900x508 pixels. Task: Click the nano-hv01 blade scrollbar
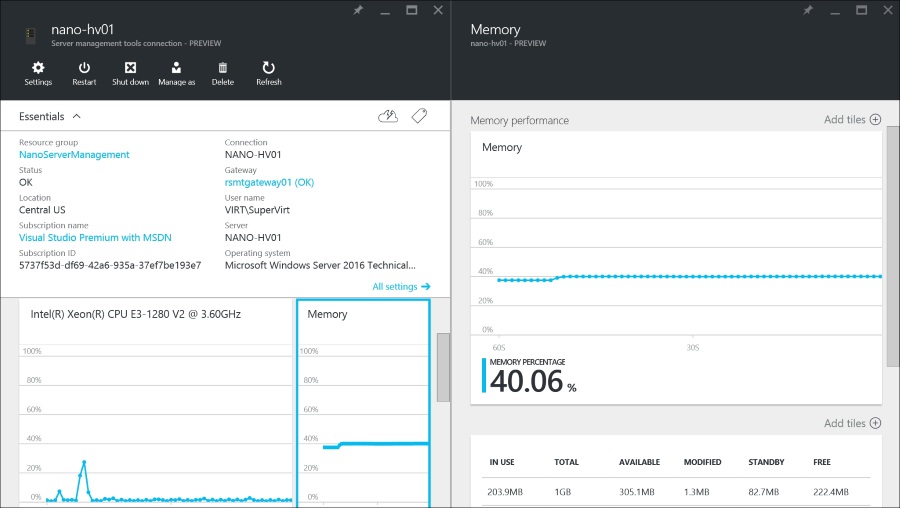click(x=443, y=367)
